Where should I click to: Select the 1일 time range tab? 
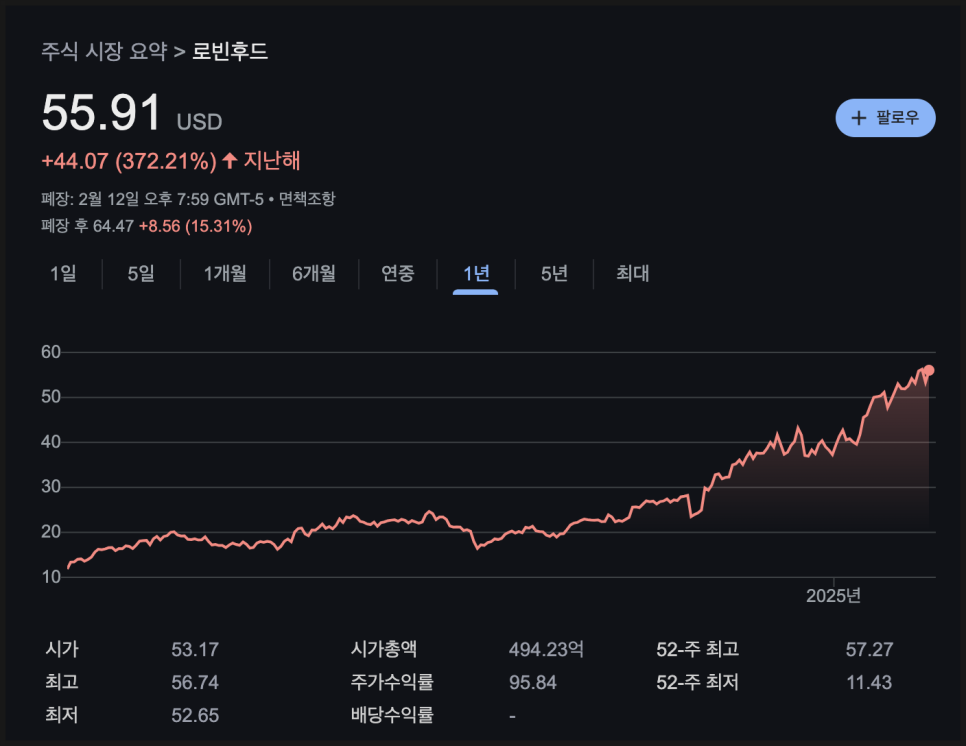(x=63, y=274)
